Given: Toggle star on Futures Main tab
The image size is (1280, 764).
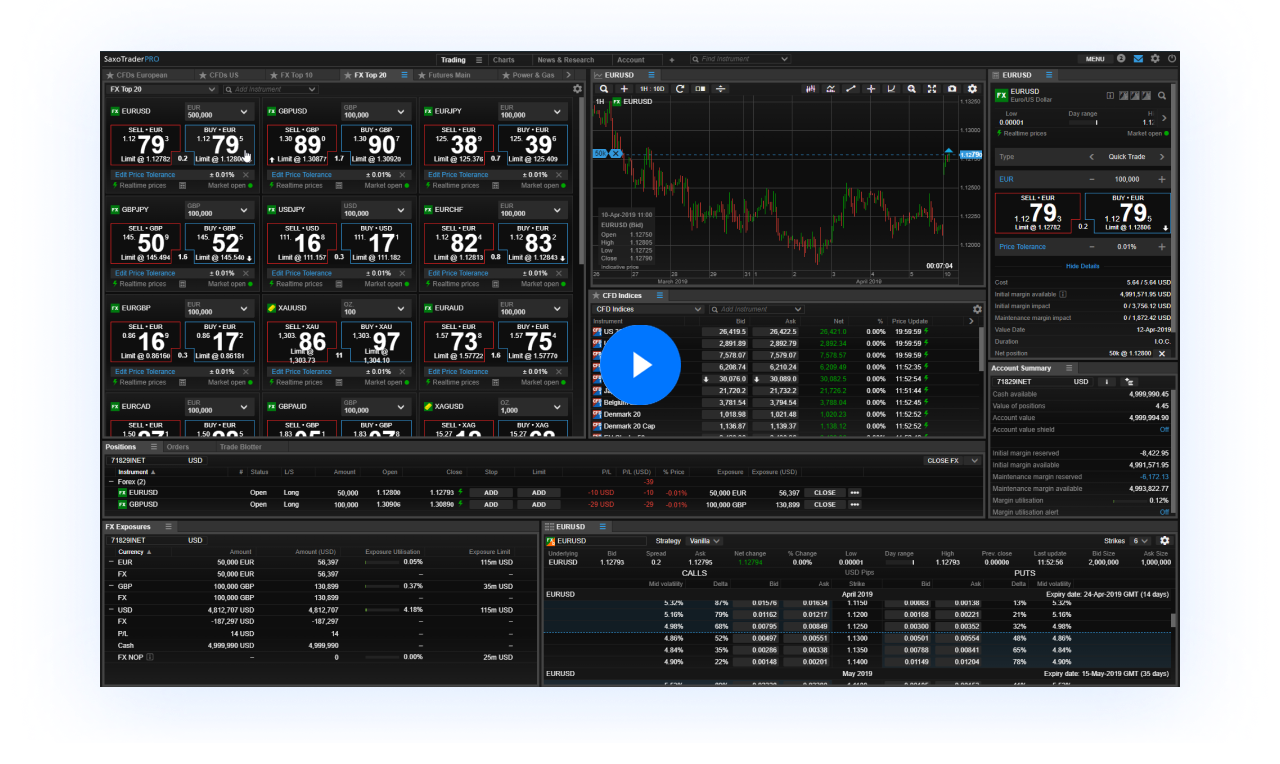Looking at the screenshot, I should 423,75.
